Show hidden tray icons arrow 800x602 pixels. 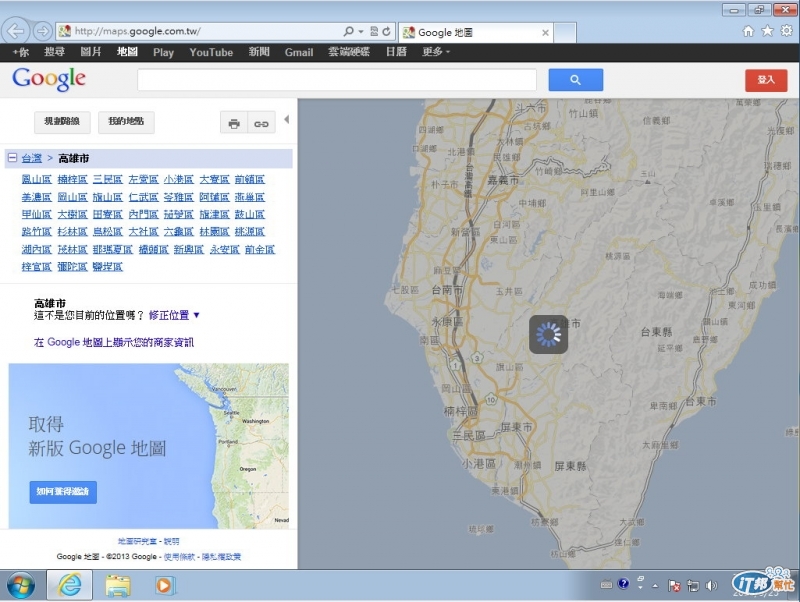(x=655, y=586)
